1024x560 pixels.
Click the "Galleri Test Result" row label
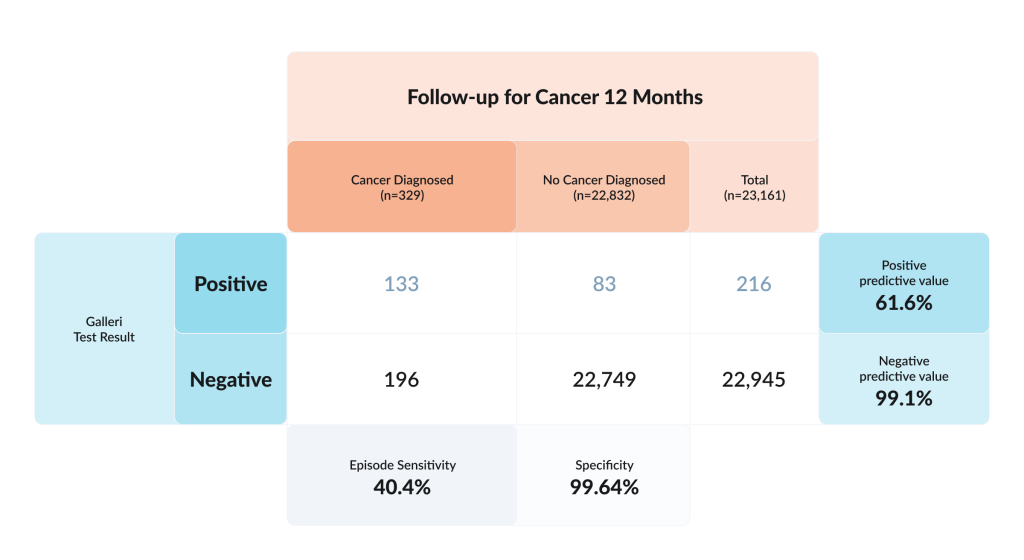(x=104, y=329)
